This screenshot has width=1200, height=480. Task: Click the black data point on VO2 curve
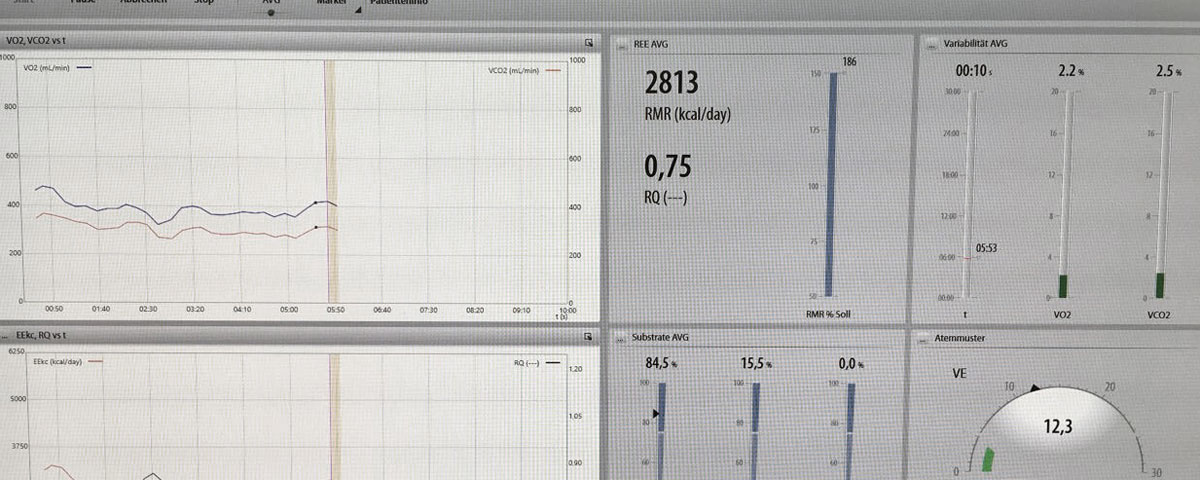[x=316, y=202]
